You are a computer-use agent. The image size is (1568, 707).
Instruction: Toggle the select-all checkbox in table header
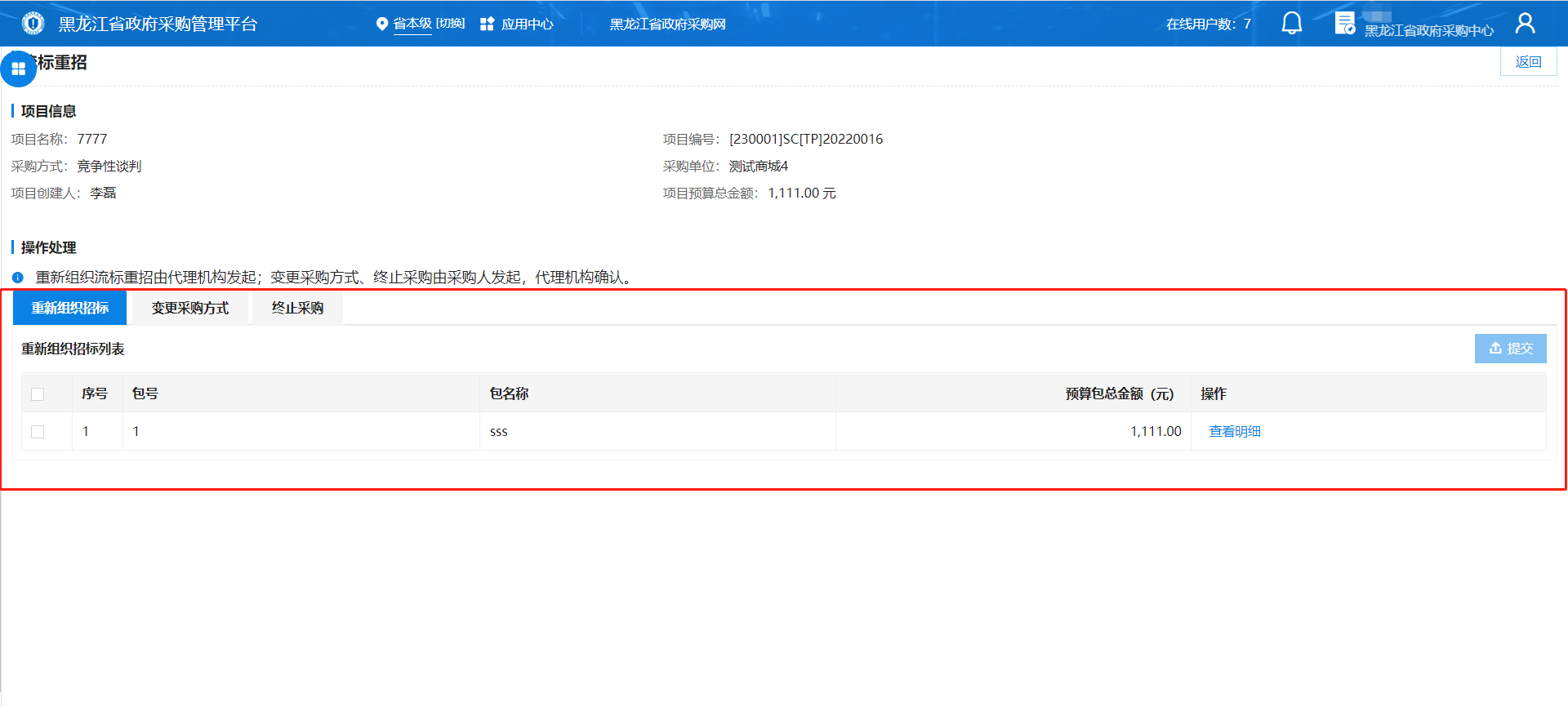pyautogui.click(x=38, y=394)
